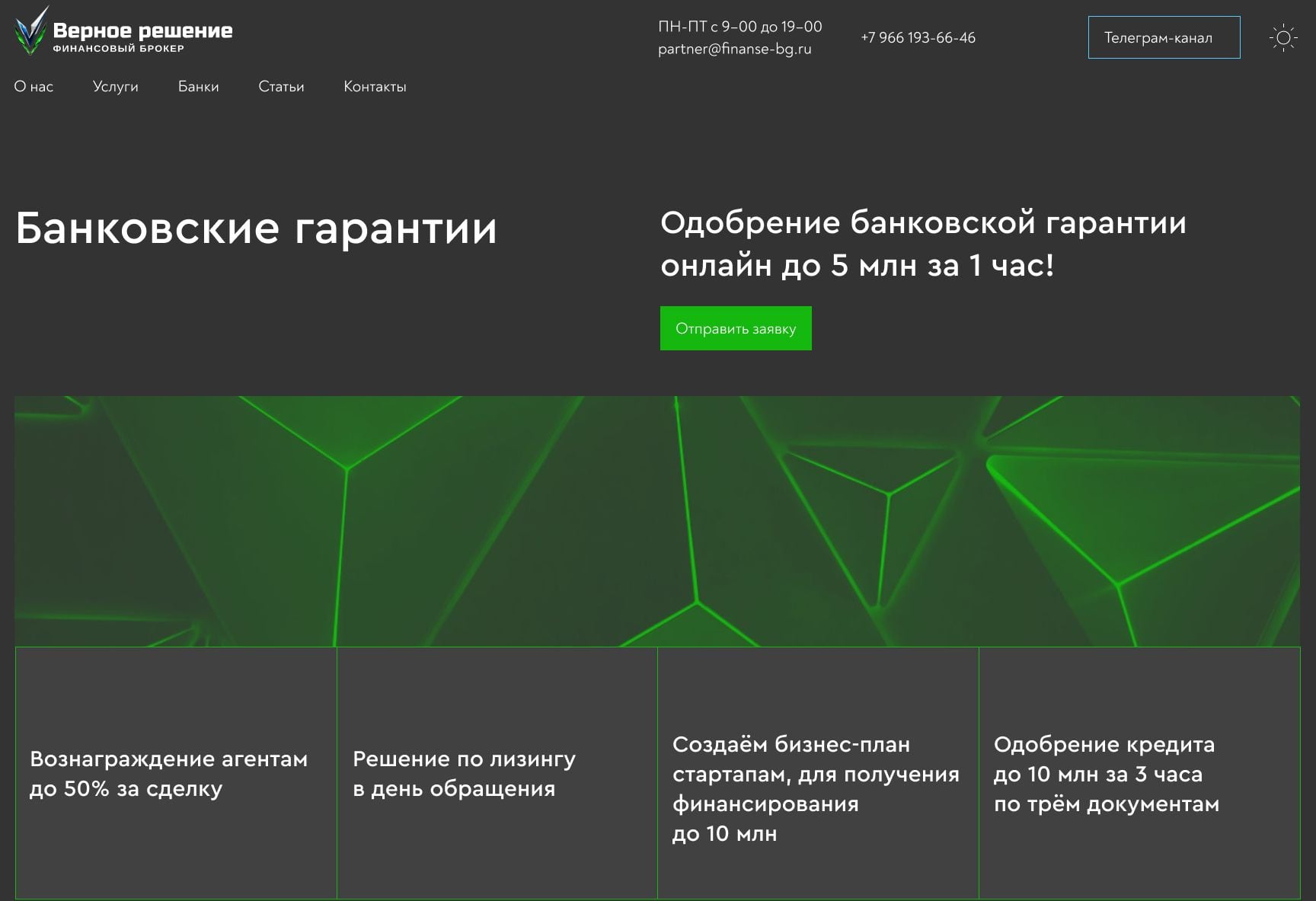Click the green geometric banner image

[657, 521]
